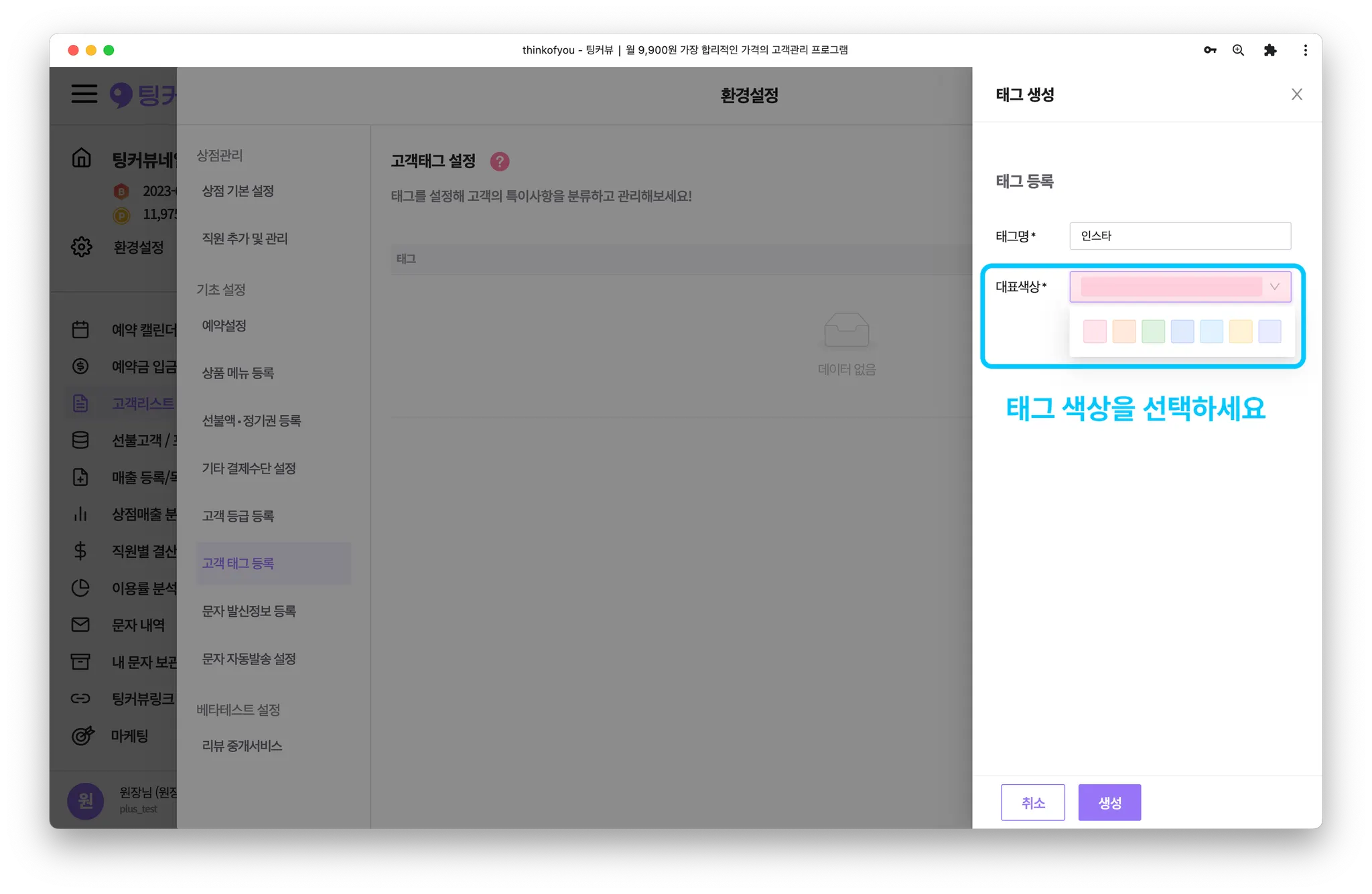The image size is (1372, 894).
Task: Click the 예약 캘린더 calendar icon
Action: (x=80, y=329)
